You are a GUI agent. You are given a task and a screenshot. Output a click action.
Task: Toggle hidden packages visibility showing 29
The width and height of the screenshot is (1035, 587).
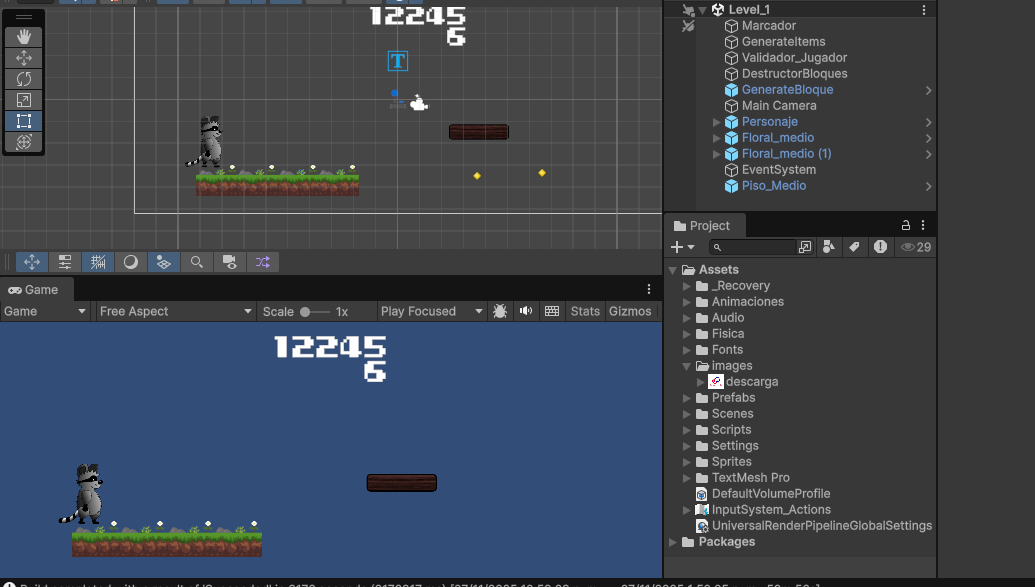(916, 247)
